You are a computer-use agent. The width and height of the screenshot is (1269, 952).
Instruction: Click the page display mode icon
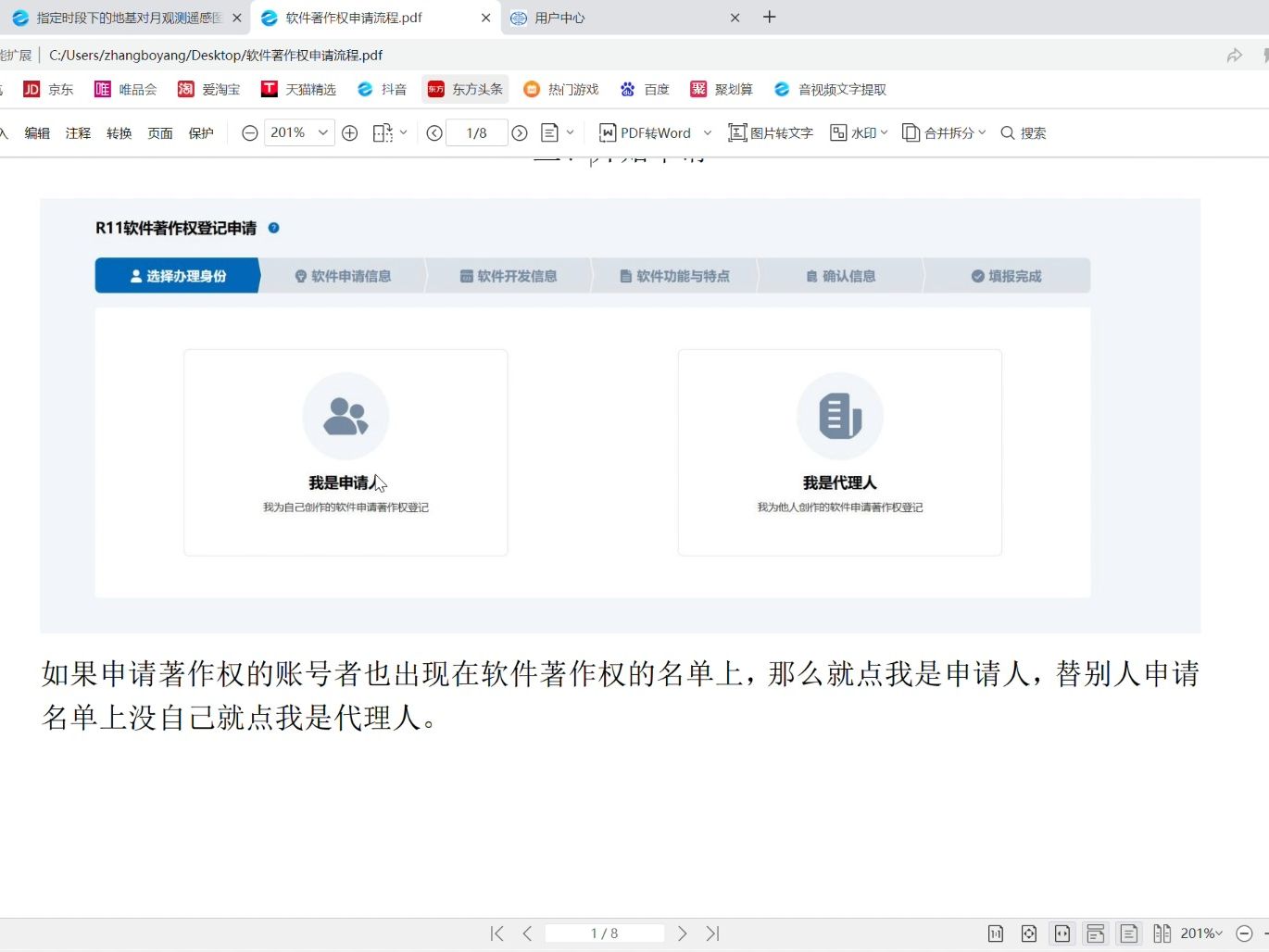coord(549,133)
